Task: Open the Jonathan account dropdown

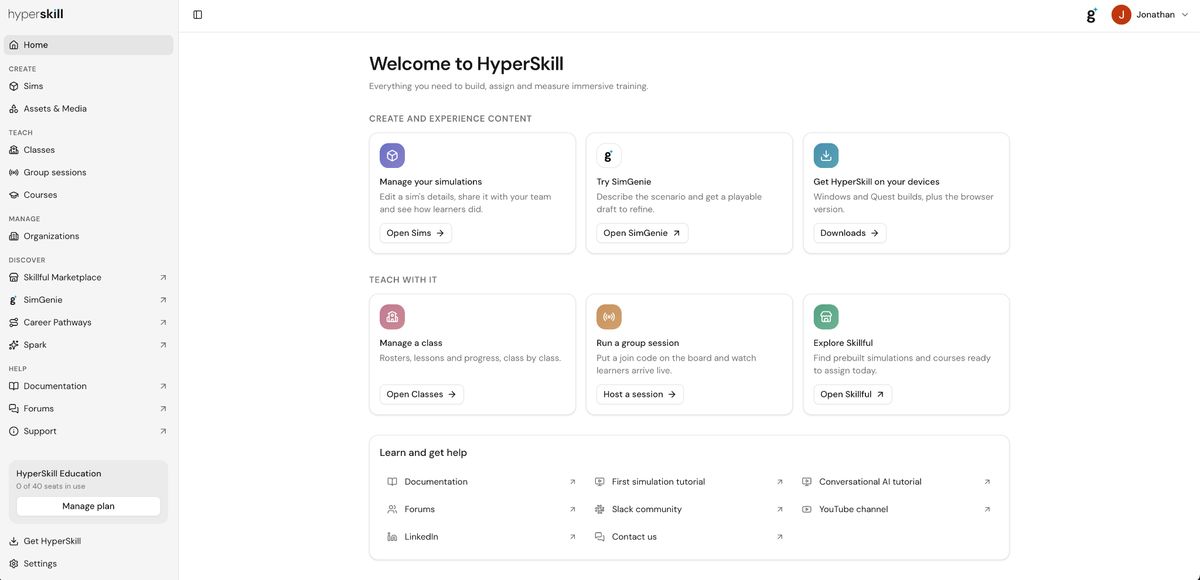Action: click(x=1150, y=15)
